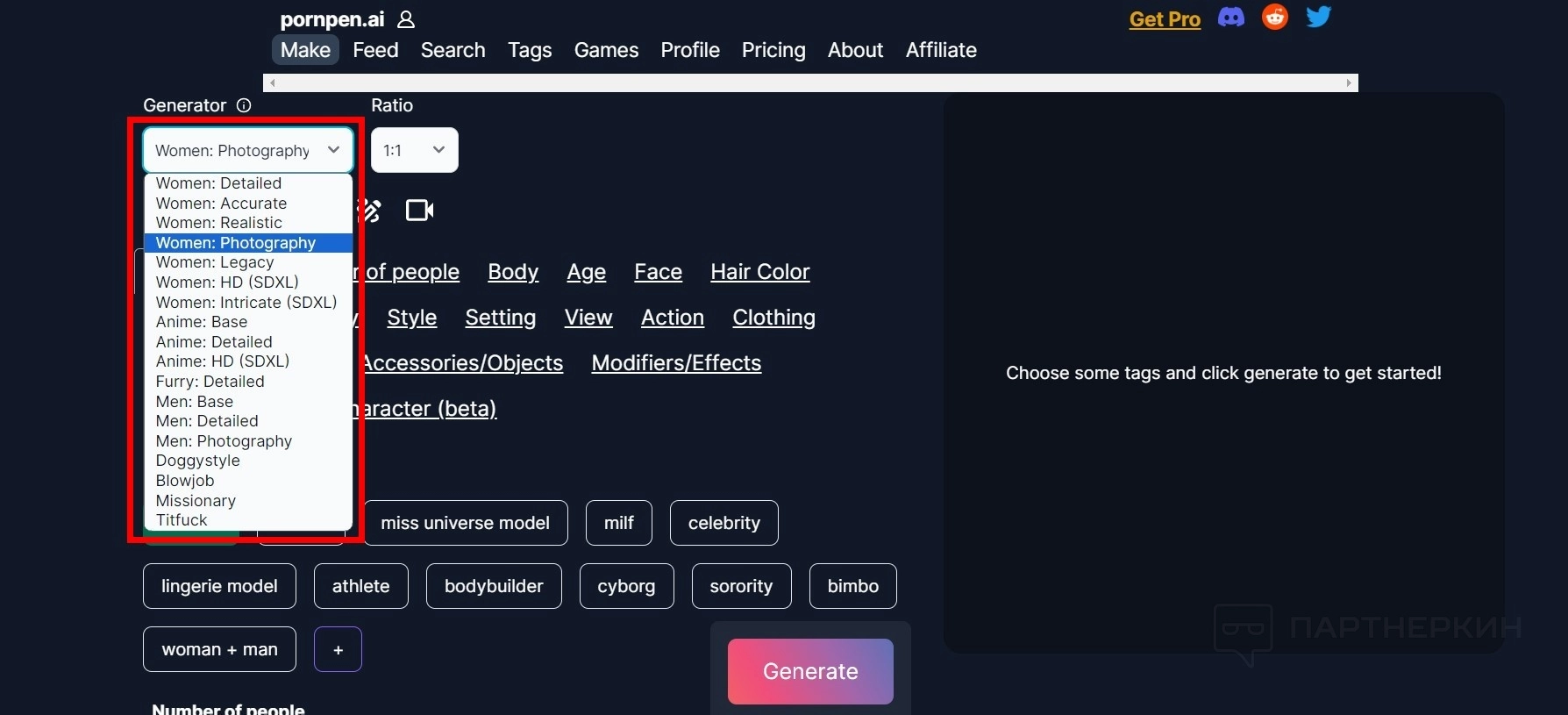Click the pornpen.ai site logo

pyautogui.click(x=332, y=19)
